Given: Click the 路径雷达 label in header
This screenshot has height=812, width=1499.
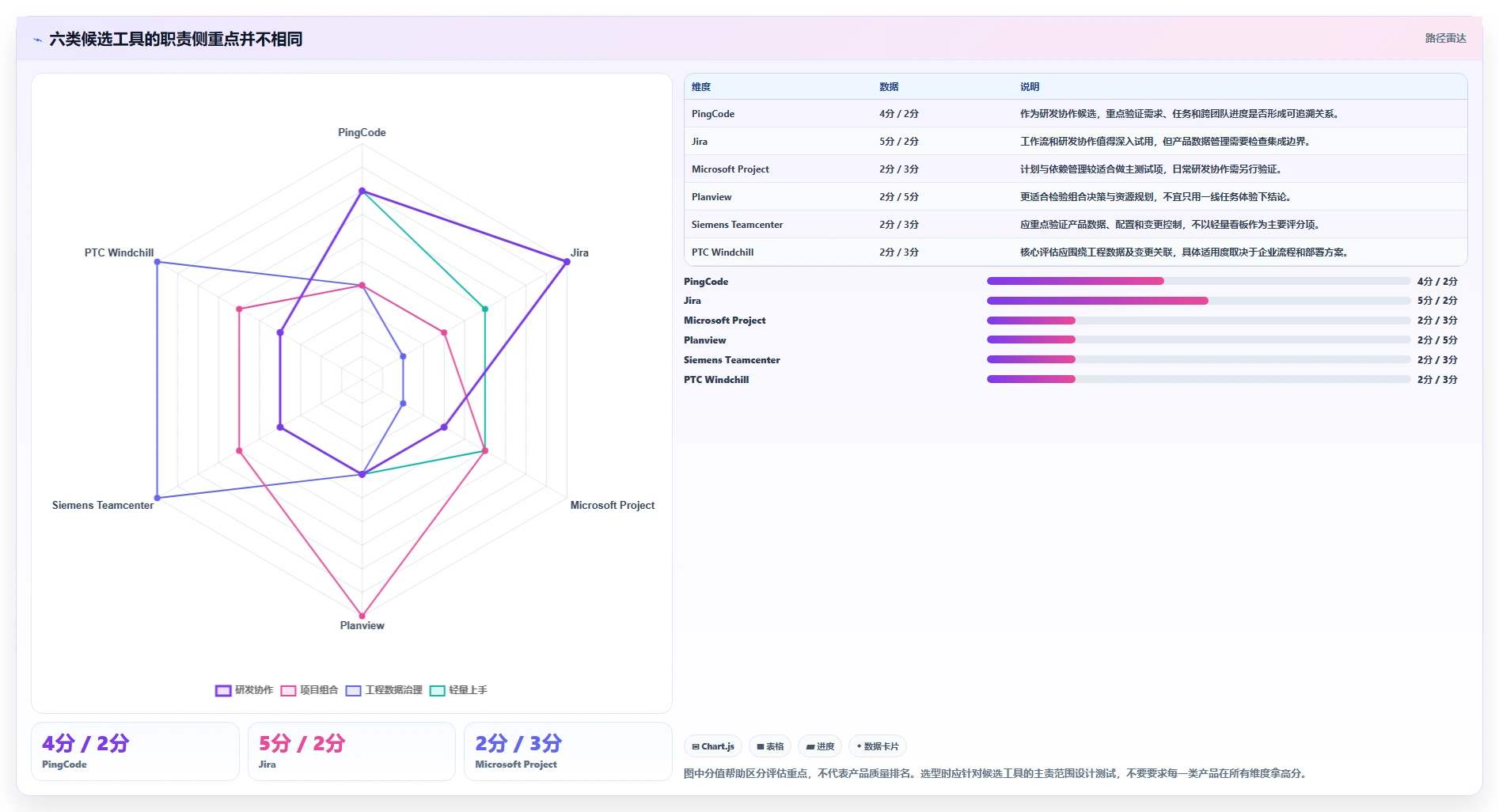Looking at the screenshot, I should (1445, 38).
